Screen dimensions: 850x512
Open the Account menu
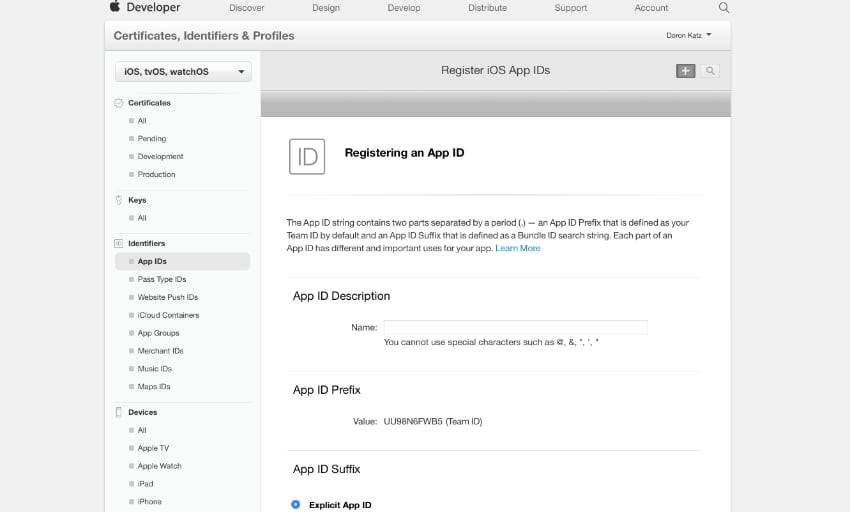(651, 8)
